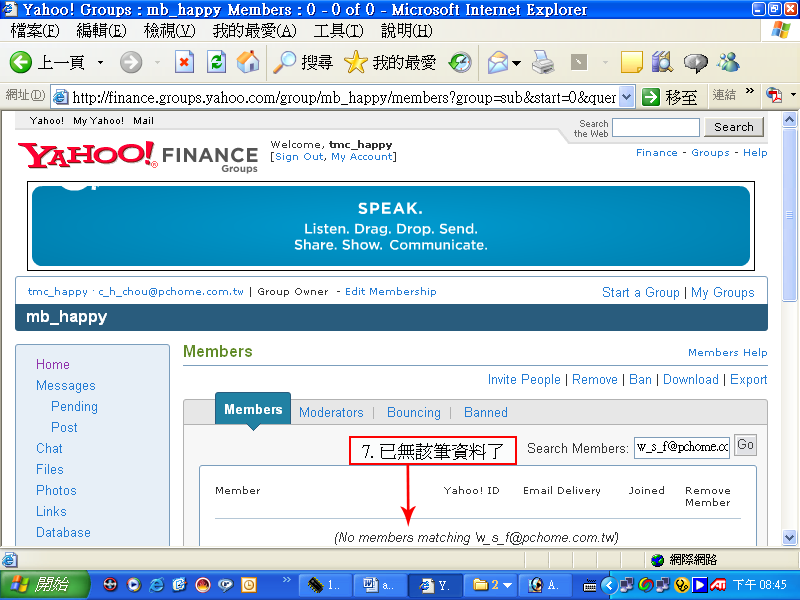Switch to the Banned tab
The height and width of the screenshot is (600, 800).
pos(486,412)
